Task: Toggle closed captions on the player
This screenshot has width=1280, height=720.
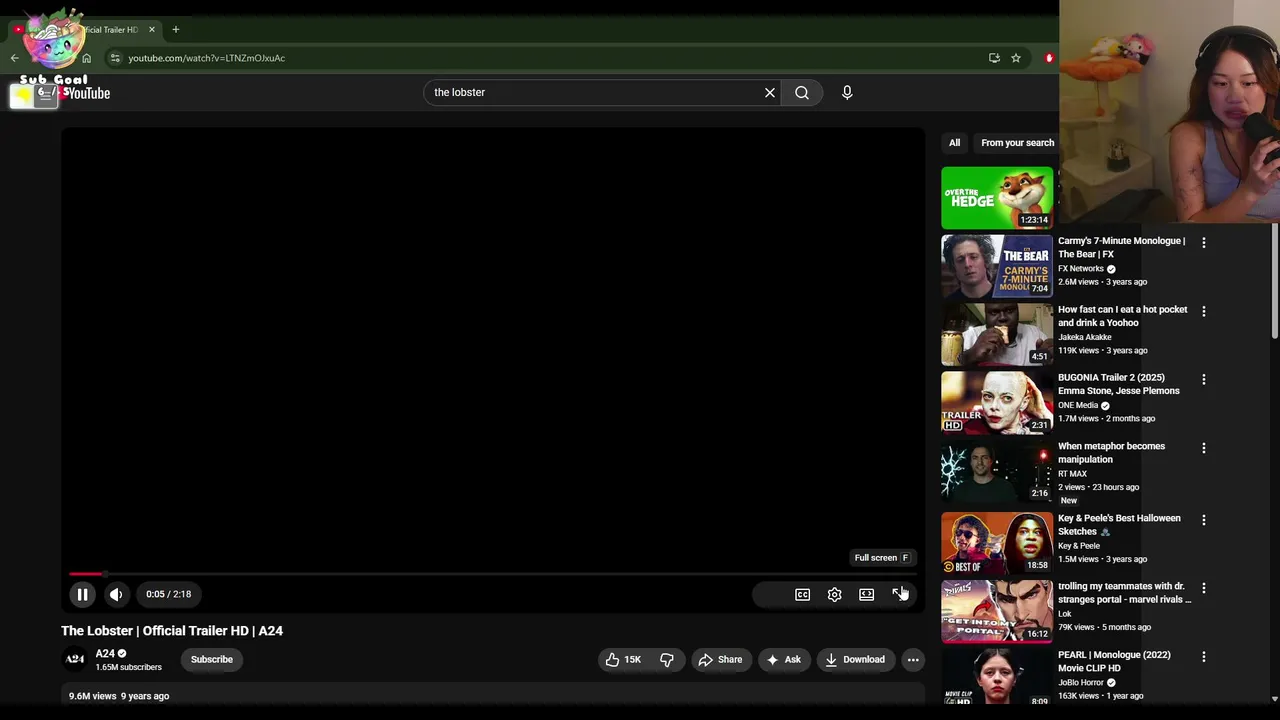Action: (802, 594)
